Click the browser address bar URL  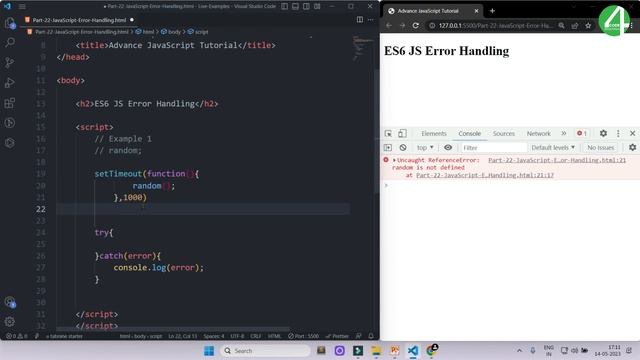click(496, 25)
